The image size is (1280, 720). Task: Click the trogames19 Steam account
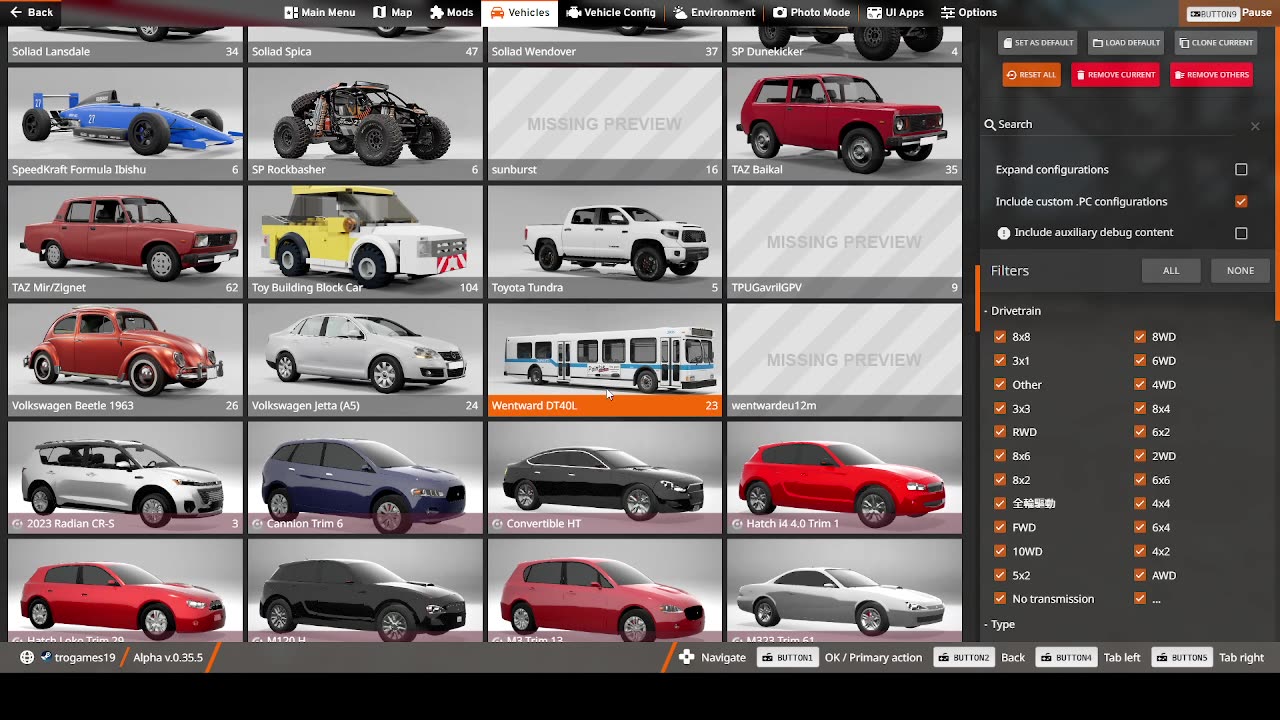click(x=77, y=657)
